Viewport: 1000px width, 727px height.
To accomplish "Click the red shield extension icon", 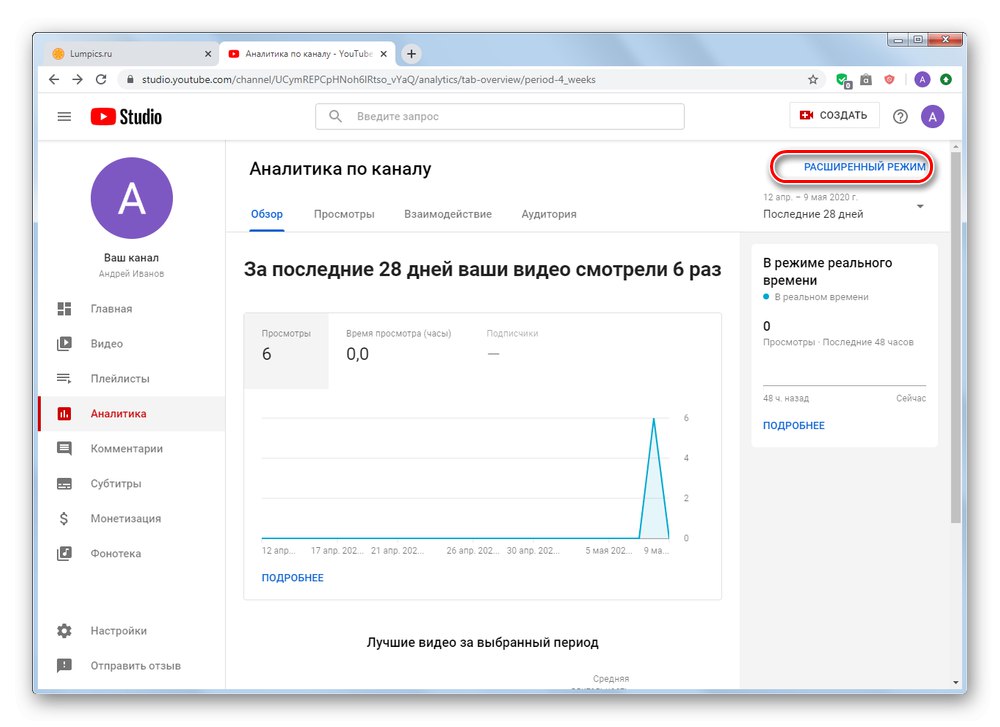I will (889, 80).
